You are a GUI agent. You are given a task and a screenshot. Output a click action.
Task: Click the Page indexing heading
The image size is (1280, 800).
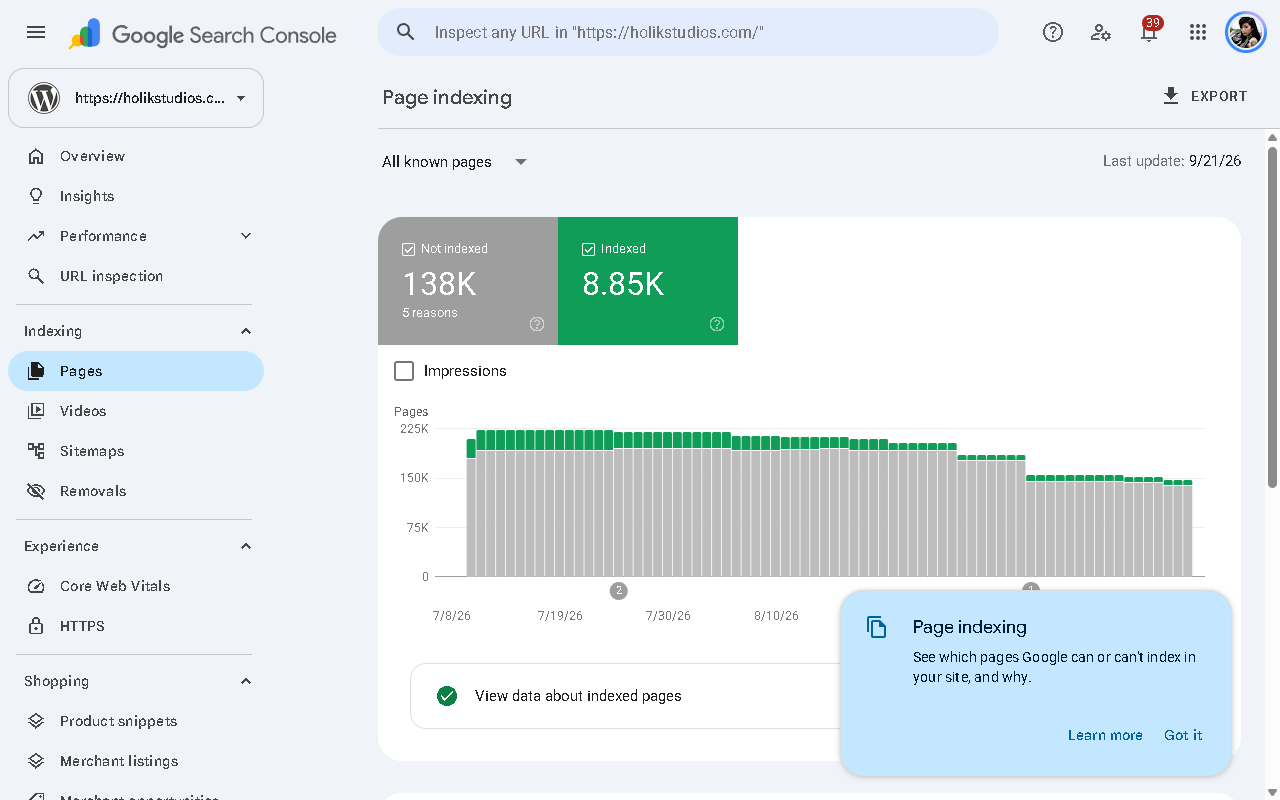447,97
